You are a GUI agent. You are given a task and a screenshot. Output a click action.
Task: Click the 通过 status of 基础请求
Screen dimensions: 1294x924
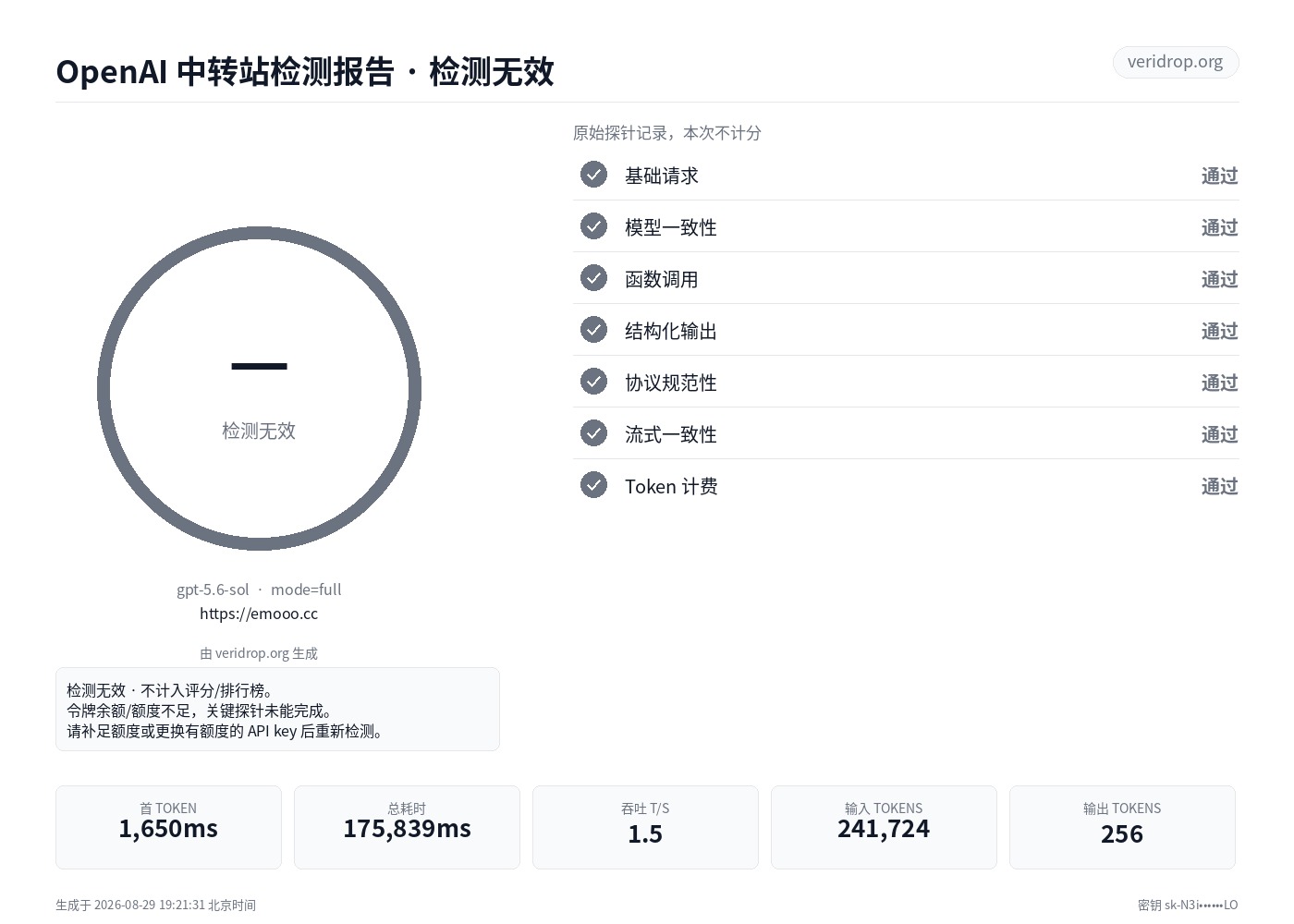pos(1219,176)
